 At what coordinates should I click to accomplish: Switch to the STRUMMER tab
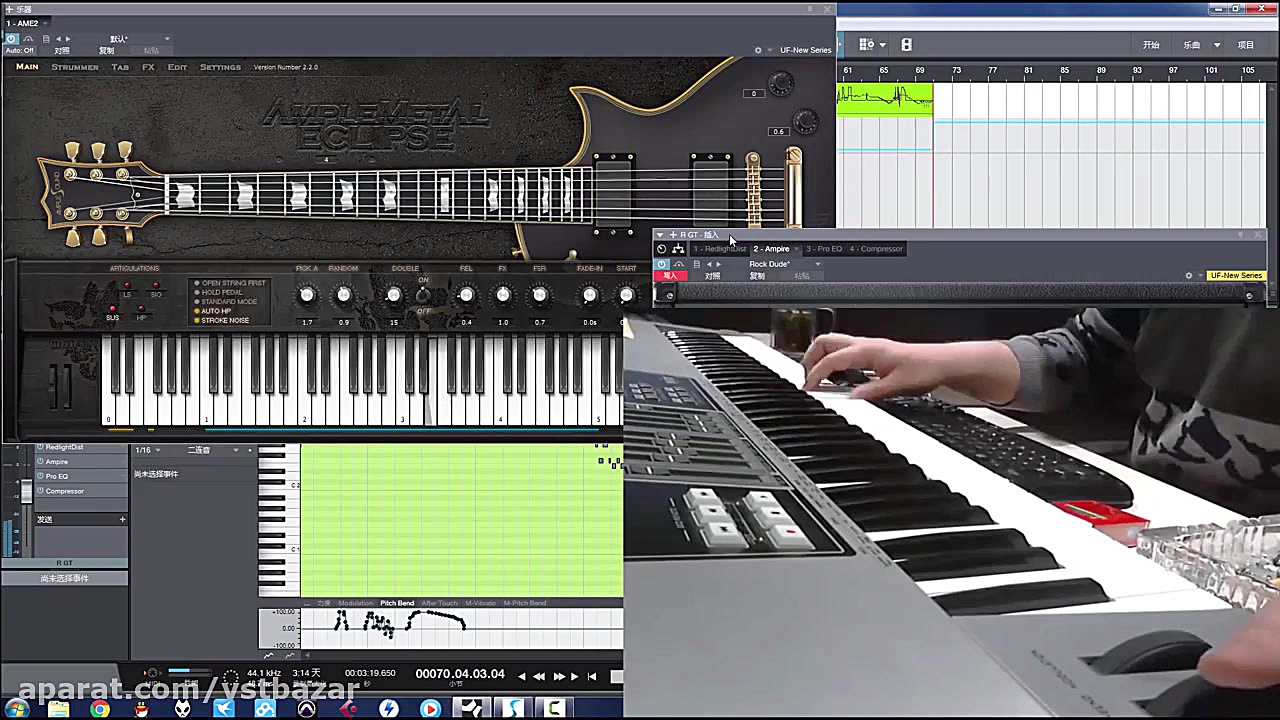(78, 67)
